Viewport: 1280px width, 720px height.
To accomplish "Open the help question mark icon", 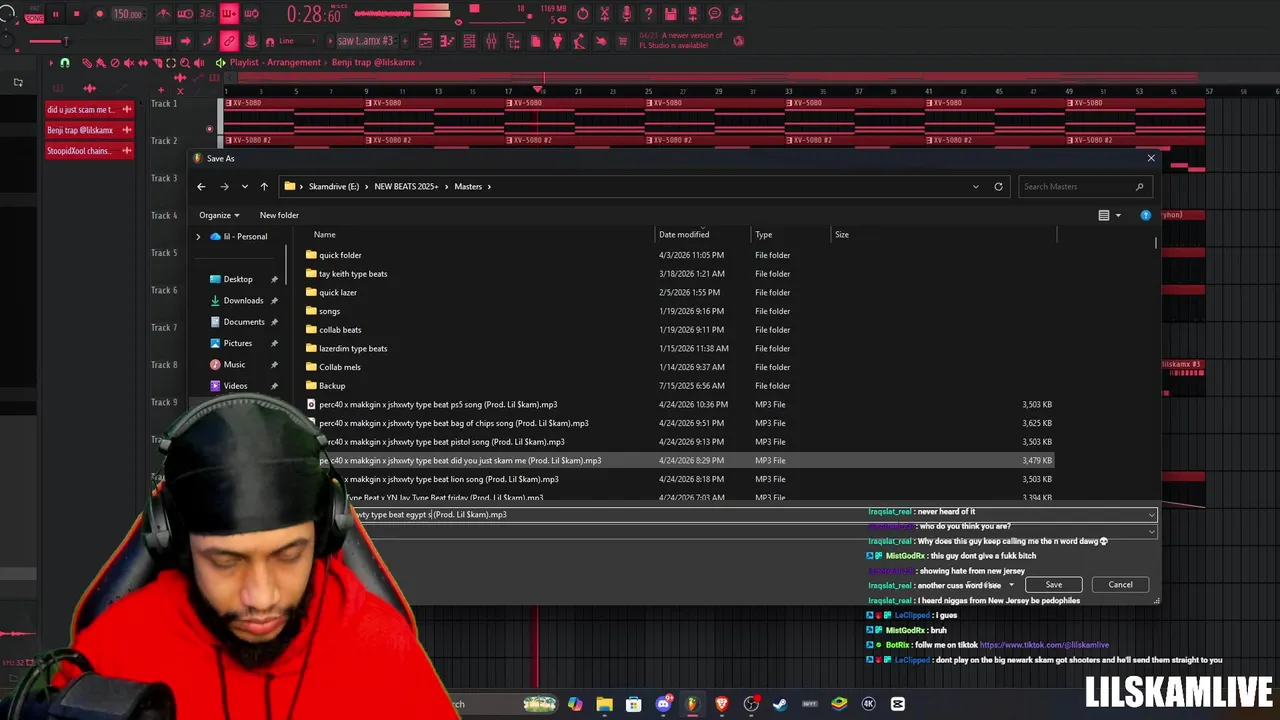I will (x=649, y=14).
